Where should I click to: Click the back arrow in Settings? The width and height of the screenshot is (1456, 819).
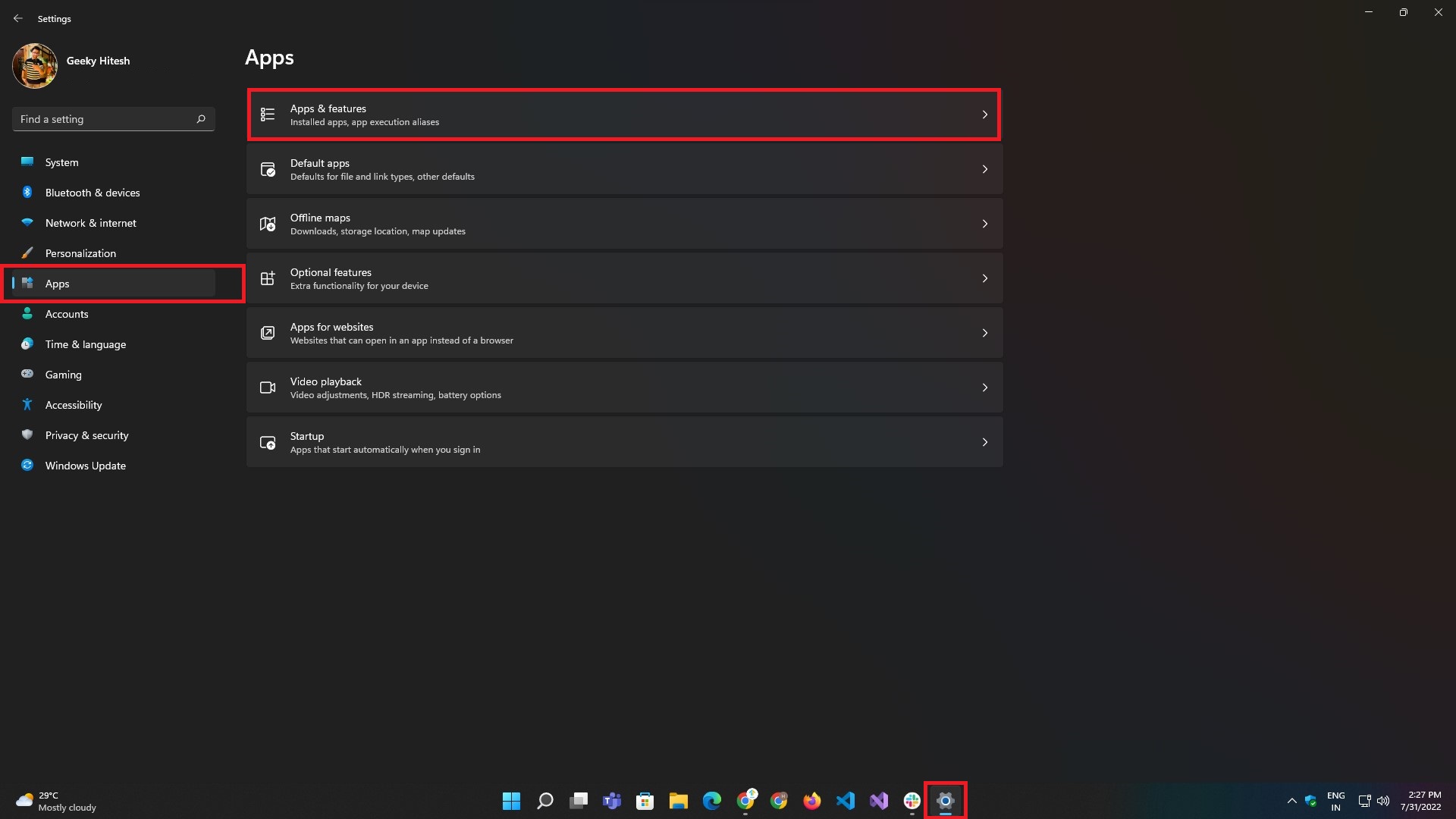18,18
